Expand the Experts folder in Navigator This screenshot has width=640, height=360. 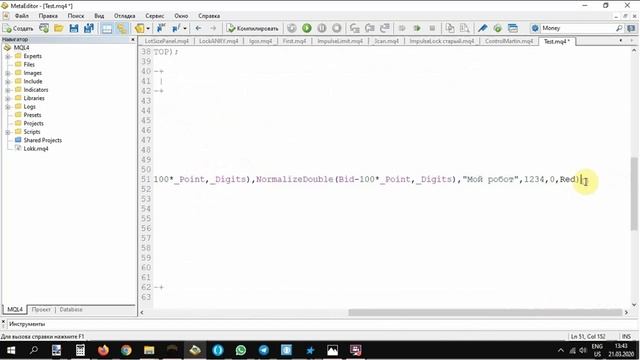[x=8, y=56]
